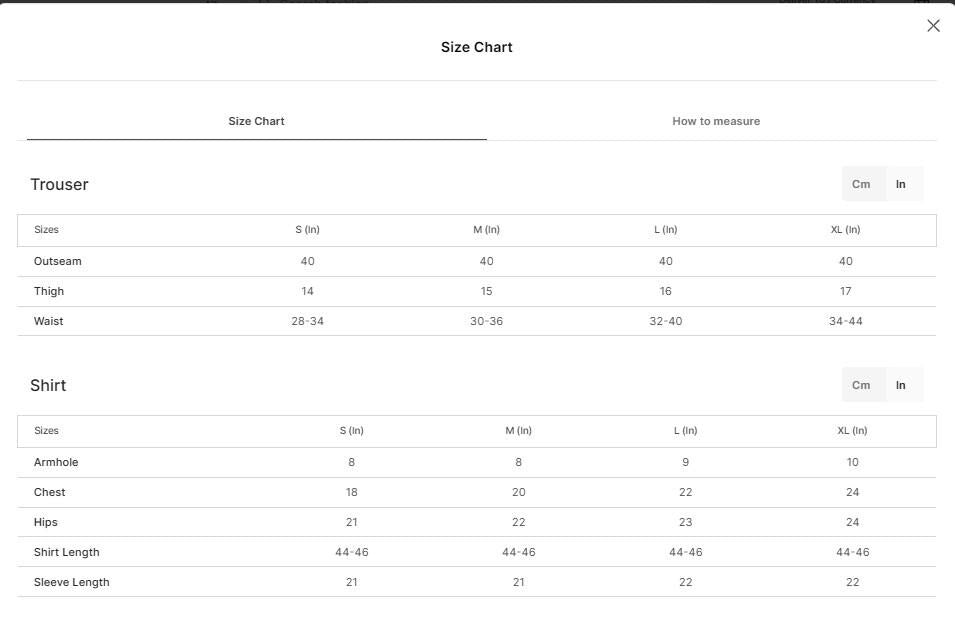The image size is (955, 644).
Task: Close the Size Chart dialog
Action: [933, 26]
